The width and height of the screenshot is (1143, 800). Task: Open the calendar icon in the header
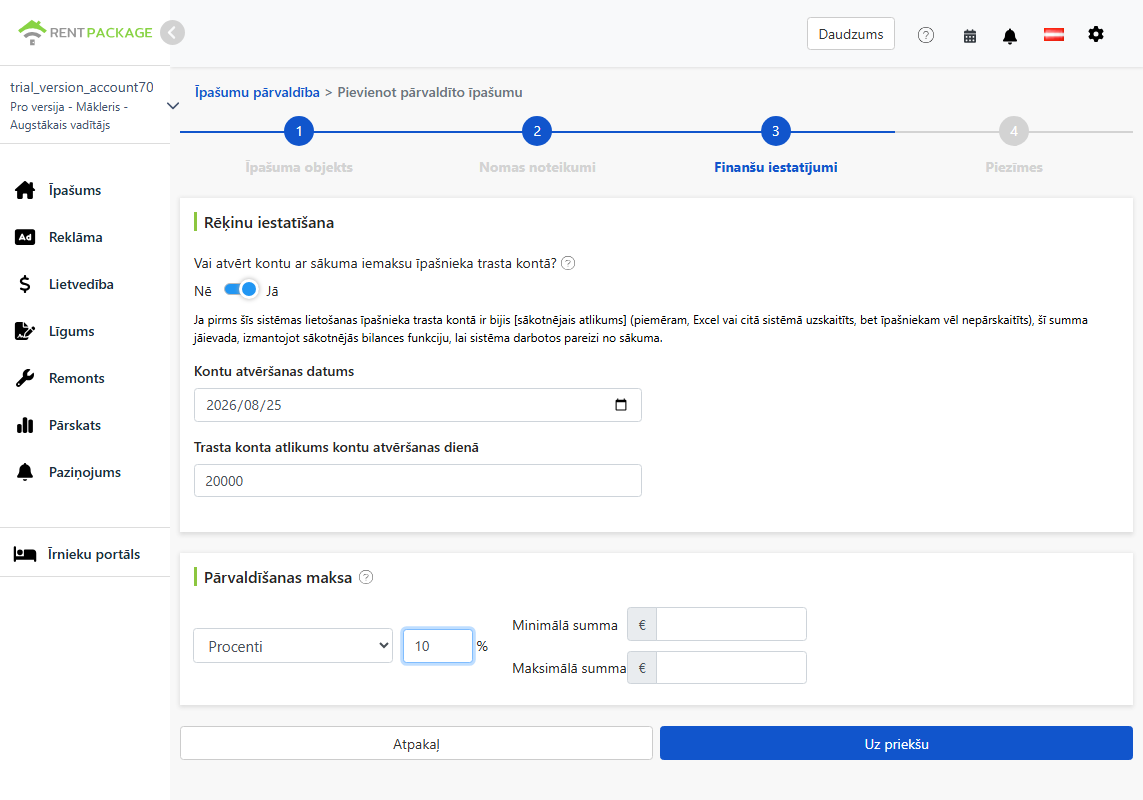tap(970, 36)
